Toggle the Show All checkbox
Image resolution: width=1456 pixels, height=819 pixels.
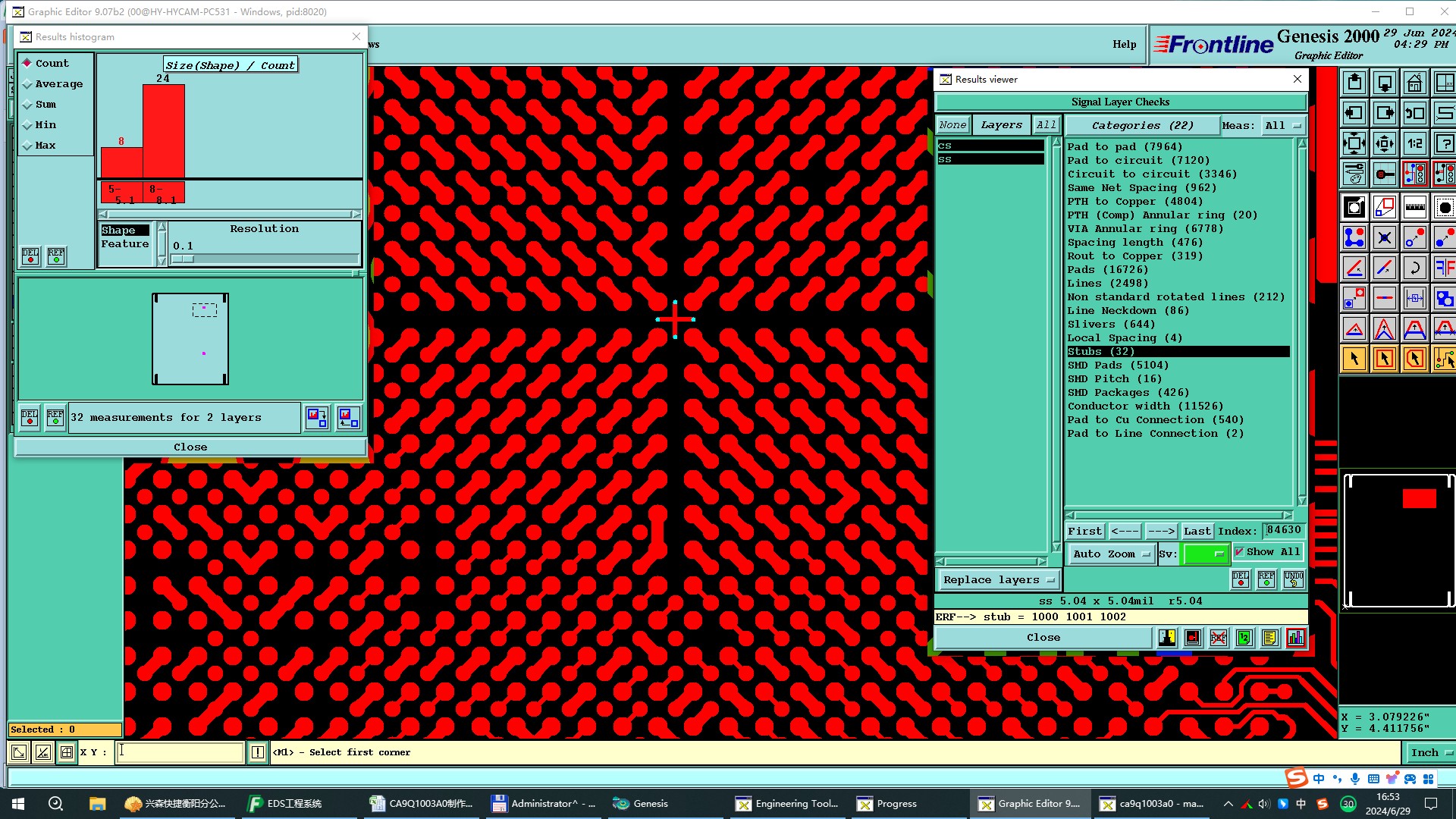[x=1239, y=552]
